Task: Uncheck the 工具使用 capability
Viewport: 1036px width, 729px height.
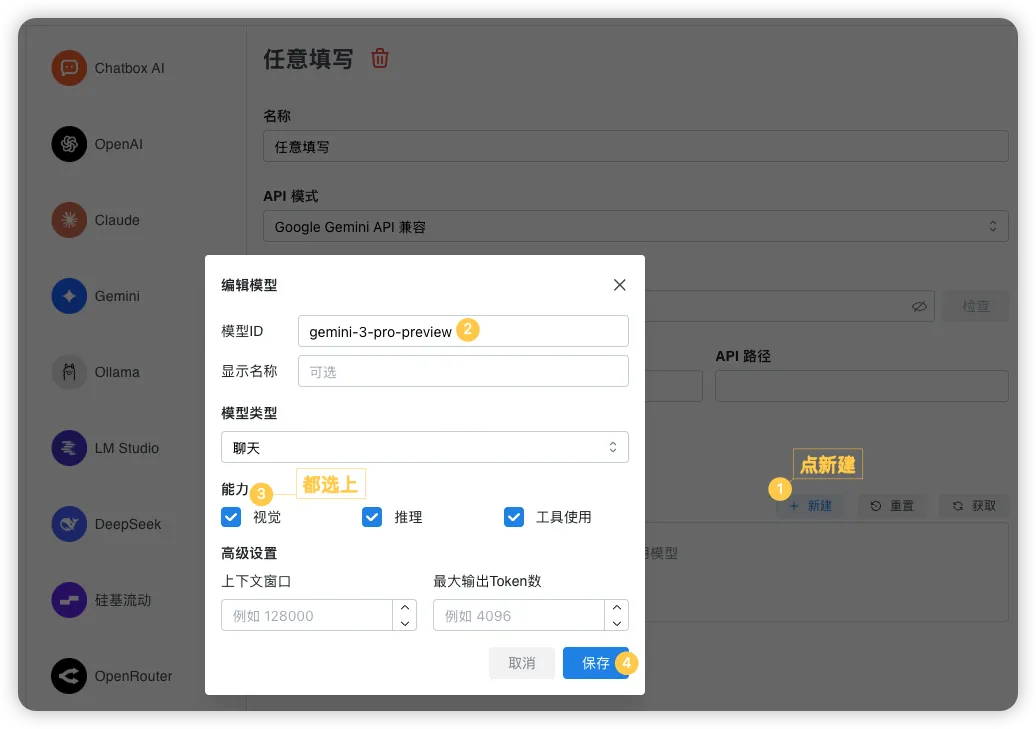Action: (x=513, y=517)
